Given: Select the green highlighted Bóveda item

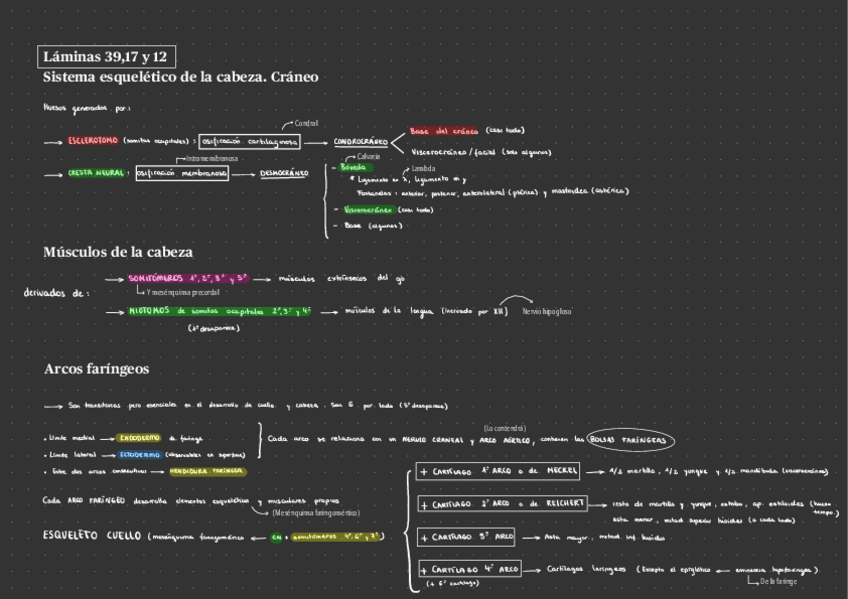Looking at the screenshot, I should coord(353,167).
